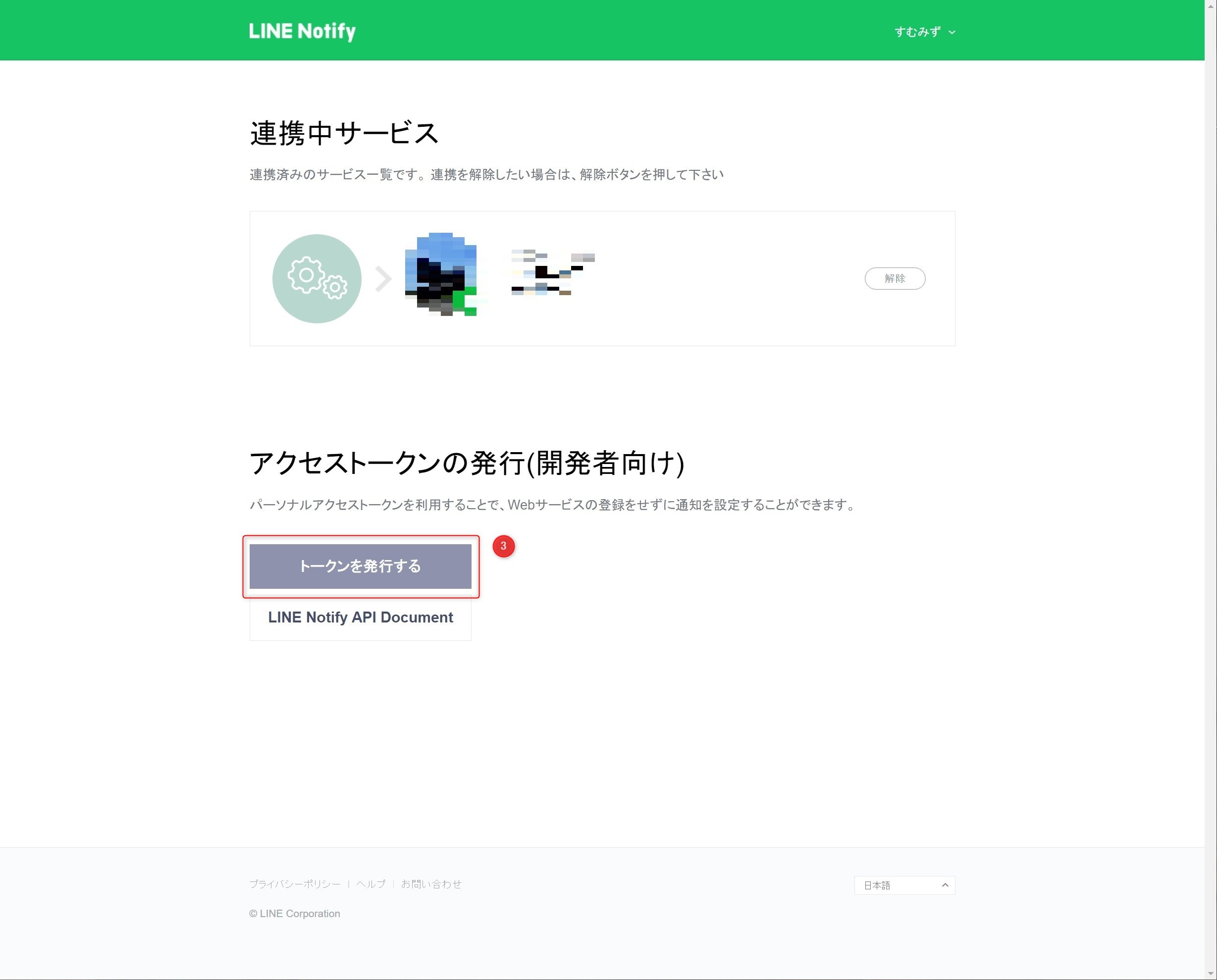The image size is (1217, 980).
Task: Click the pixelated service name text
Action: pos(552,273)
